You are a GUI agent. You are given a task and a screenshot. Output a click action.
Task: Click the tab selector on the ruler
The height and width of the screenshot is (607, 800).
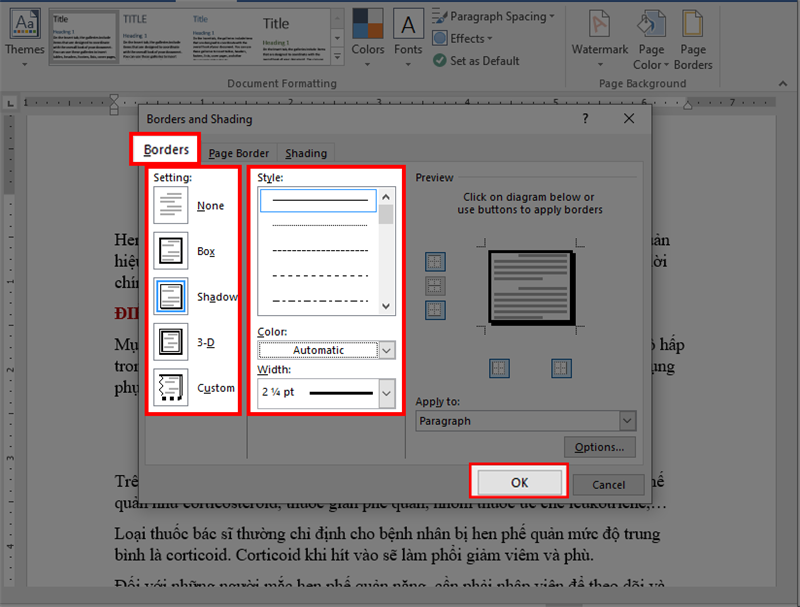(x=10, y=104)
